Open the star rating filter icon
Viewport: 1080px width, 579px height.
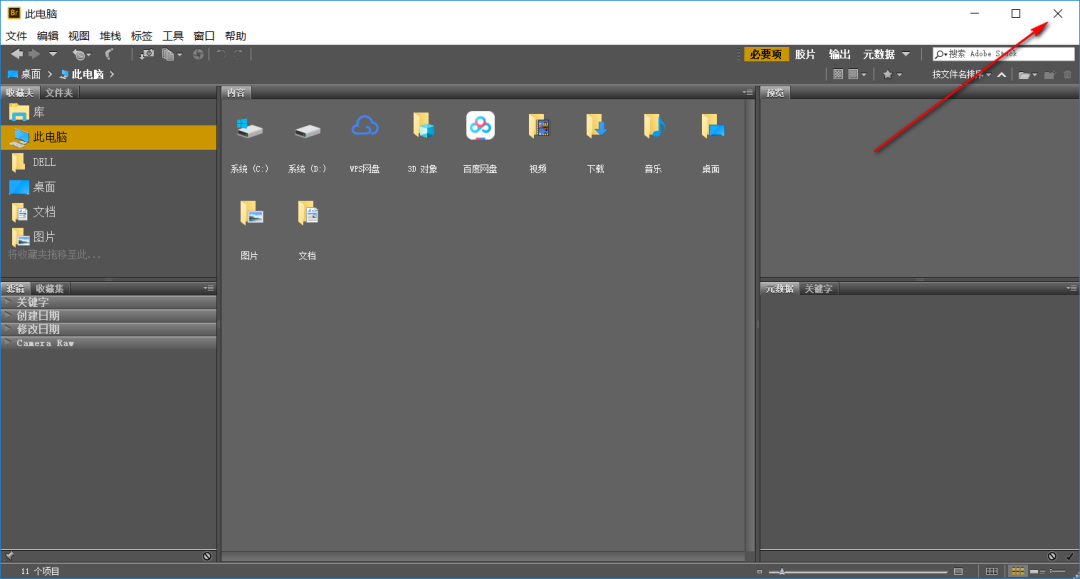(x=888, y=74)
